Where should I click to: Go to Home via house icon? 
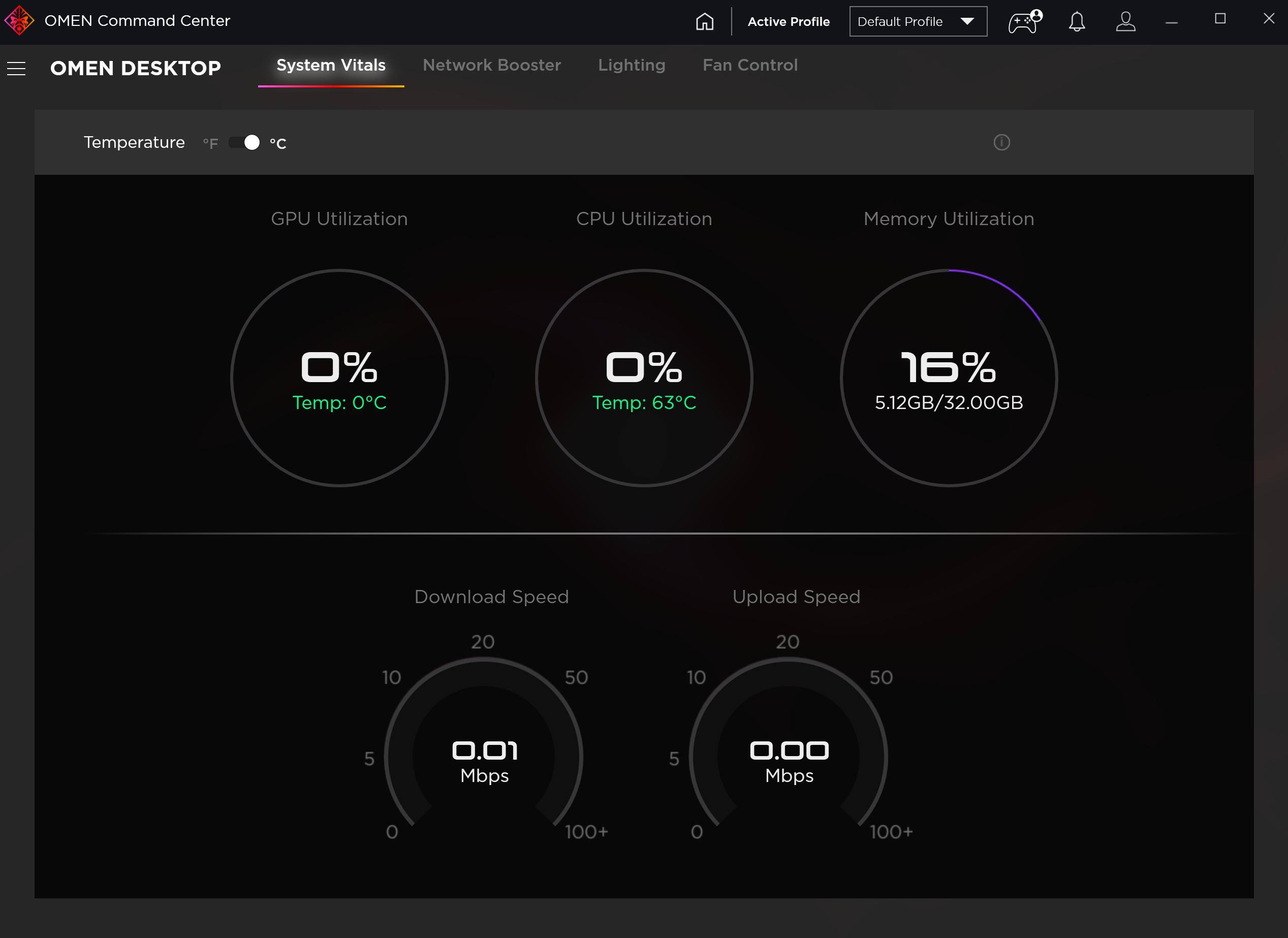tap(704, 21)
